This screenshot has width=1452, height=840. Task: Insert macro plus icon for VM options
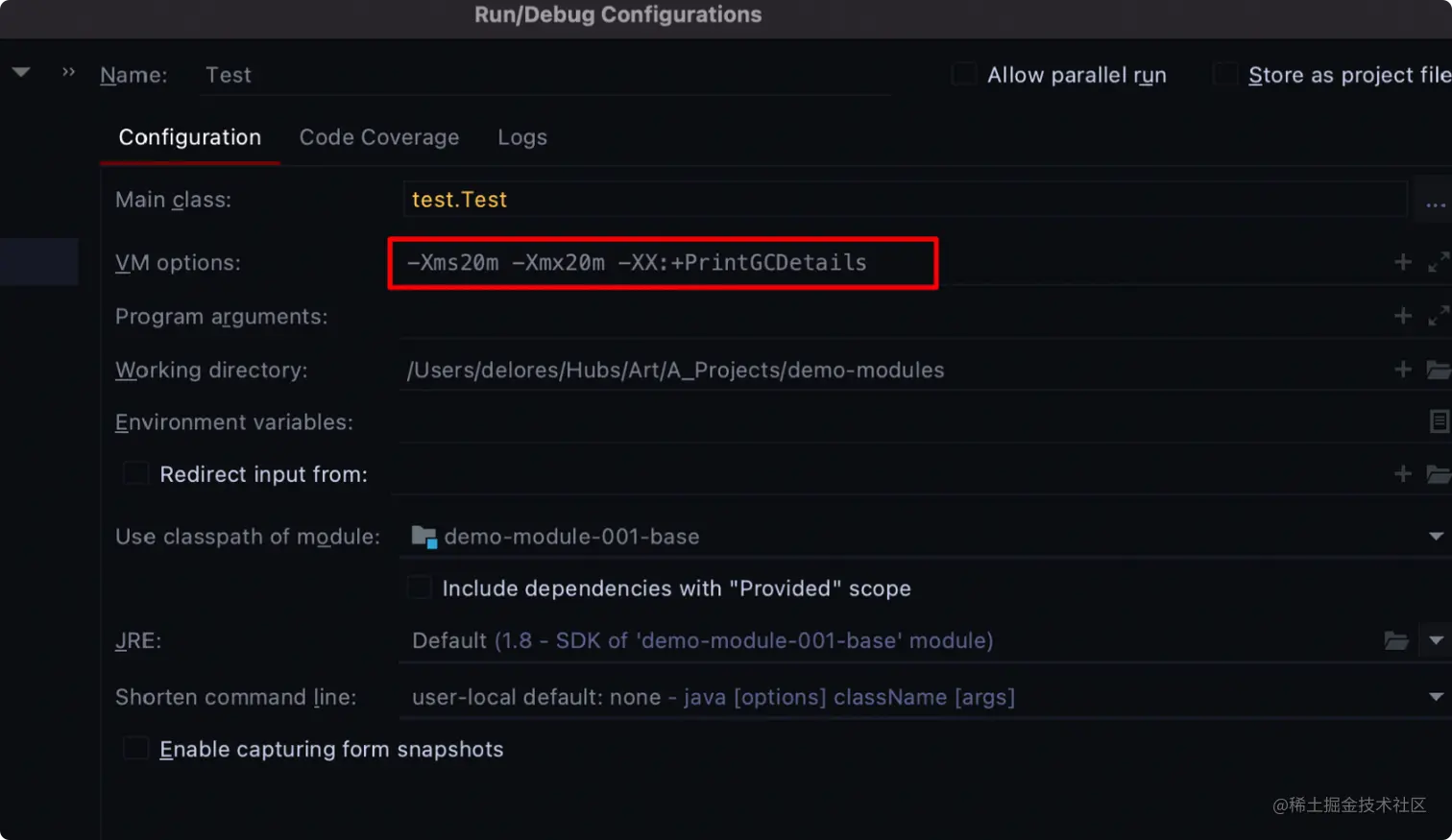pyautogui.click(x=1403, y=262)
